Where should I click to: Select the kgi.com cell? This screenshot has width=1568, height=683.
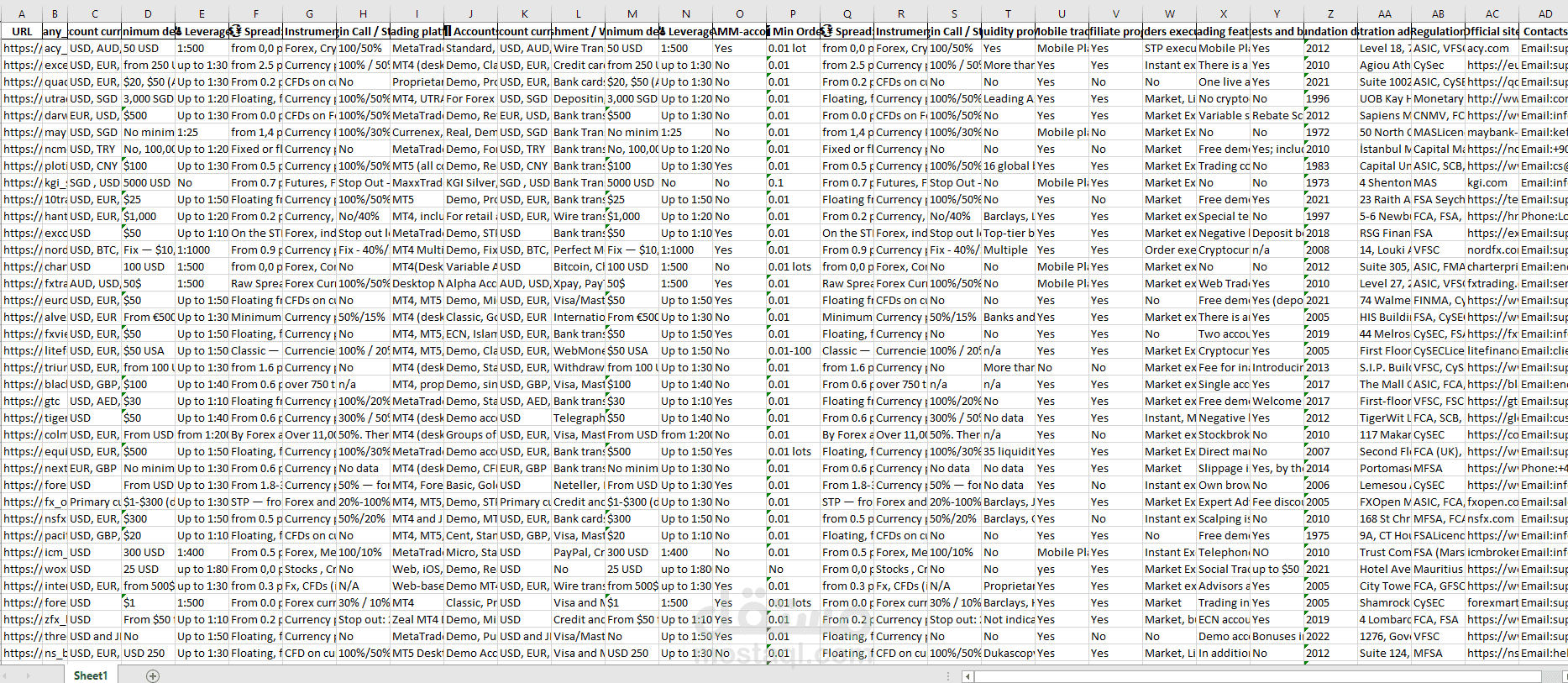tap(1492, 182)
